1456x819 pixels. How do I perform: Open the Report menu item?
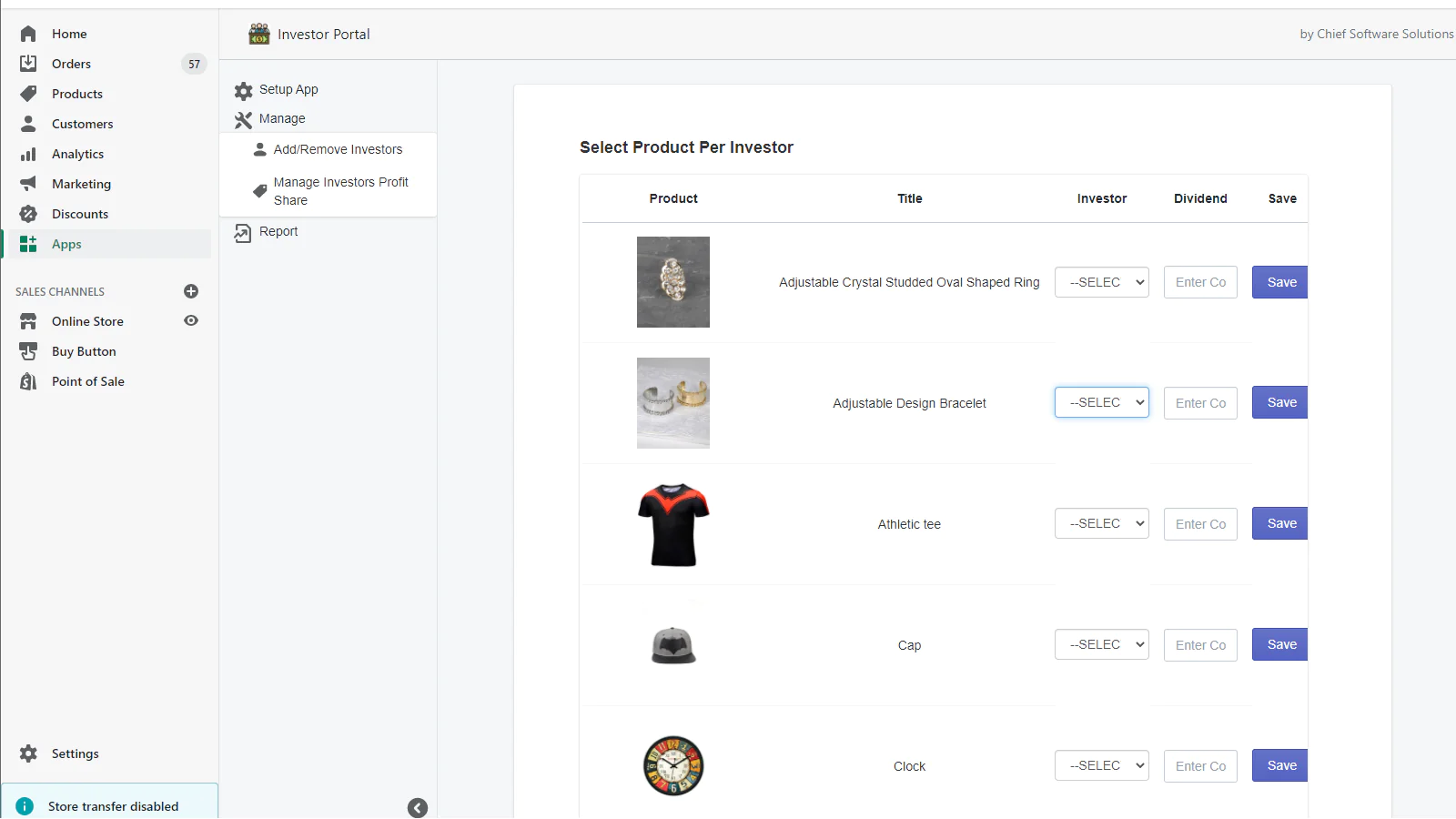278,232
